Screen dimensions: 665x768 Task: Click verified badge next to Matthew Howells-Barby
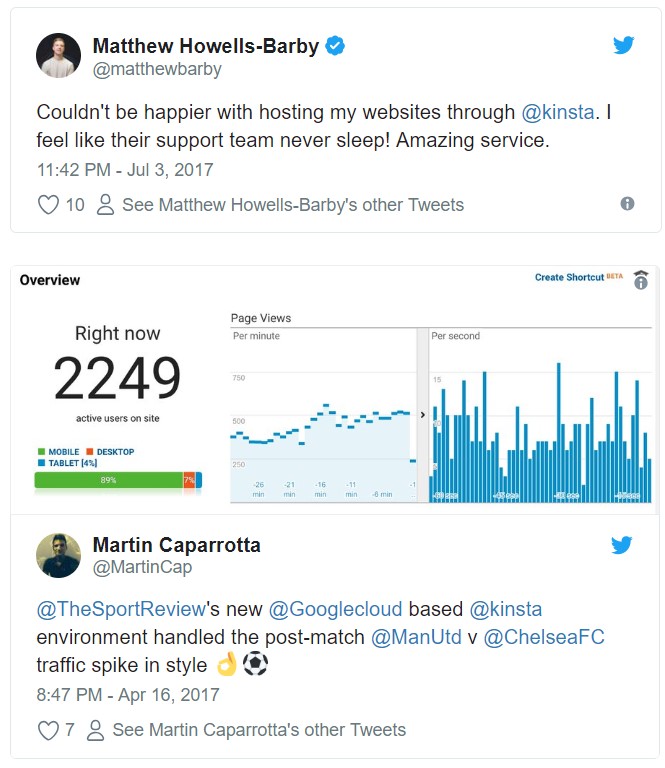[335, 46]
